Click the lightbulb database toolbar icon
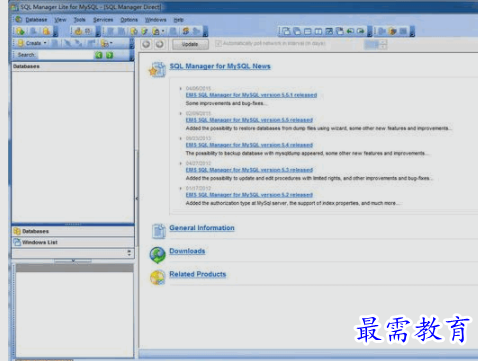478x361 pixels. 134,31
